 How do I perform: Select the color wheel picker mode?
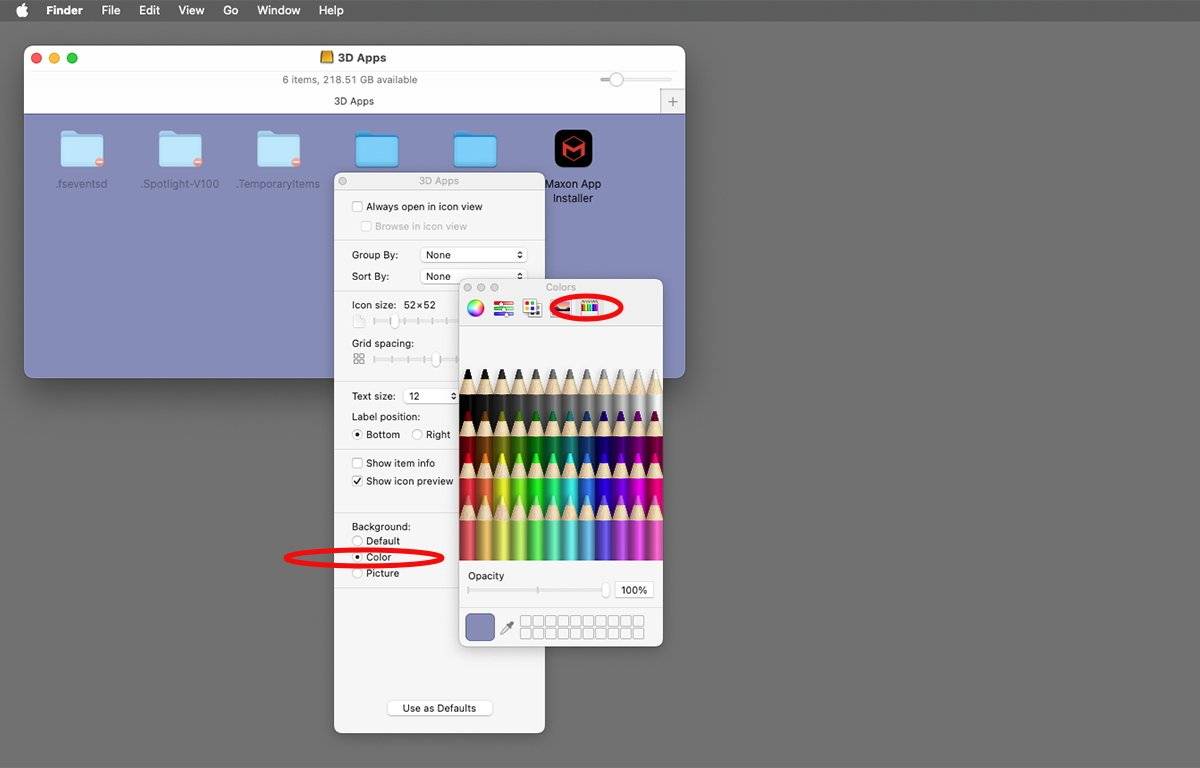coord(476,308)
